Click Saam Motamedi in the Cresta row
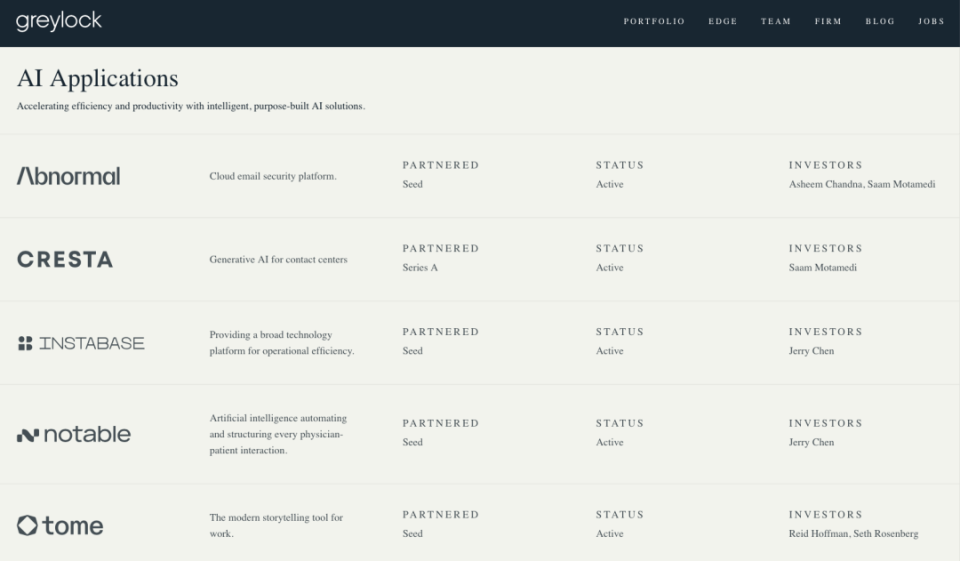 click(823, 268)
